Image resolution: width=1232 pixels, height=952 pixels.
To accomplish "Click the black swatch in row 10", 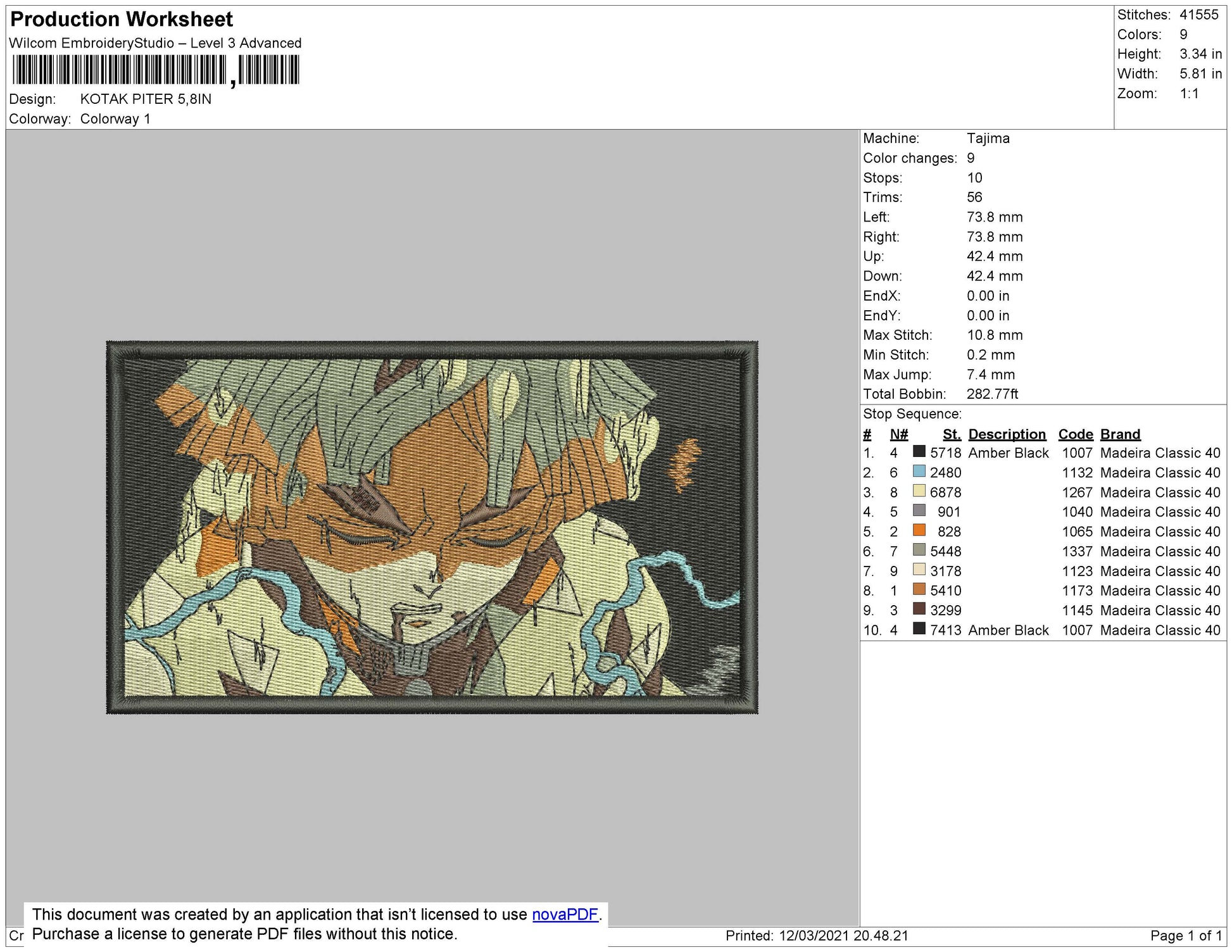I will [x=919, y=629].
